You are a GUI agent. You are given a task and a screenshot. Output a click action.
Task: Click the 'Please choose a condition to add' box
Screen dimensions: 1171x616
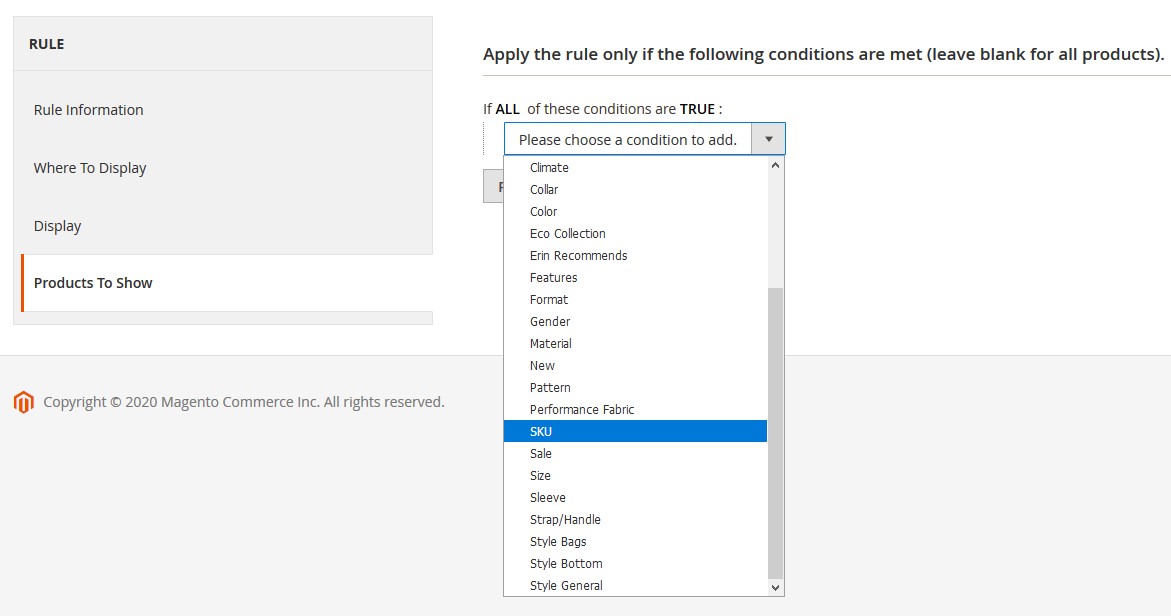(x=628, y=139)
